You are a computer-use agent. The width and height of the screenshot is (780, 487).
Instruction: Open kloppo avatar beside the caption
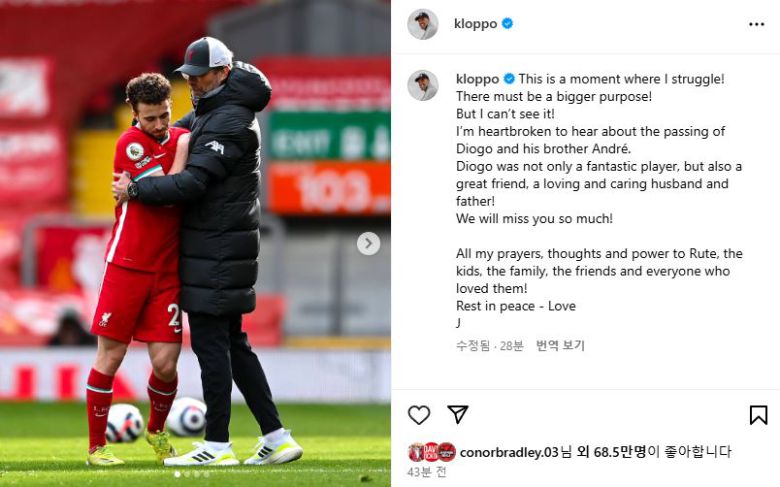coord(423,85)
